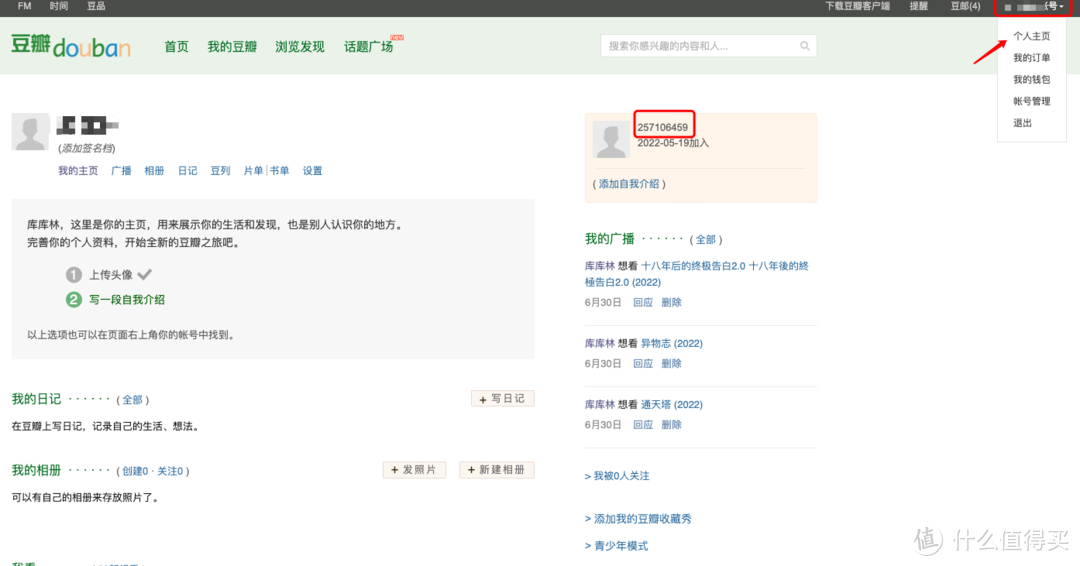Click the search magnifier icon
This screenshot has height=566, width=1080.
805,46
